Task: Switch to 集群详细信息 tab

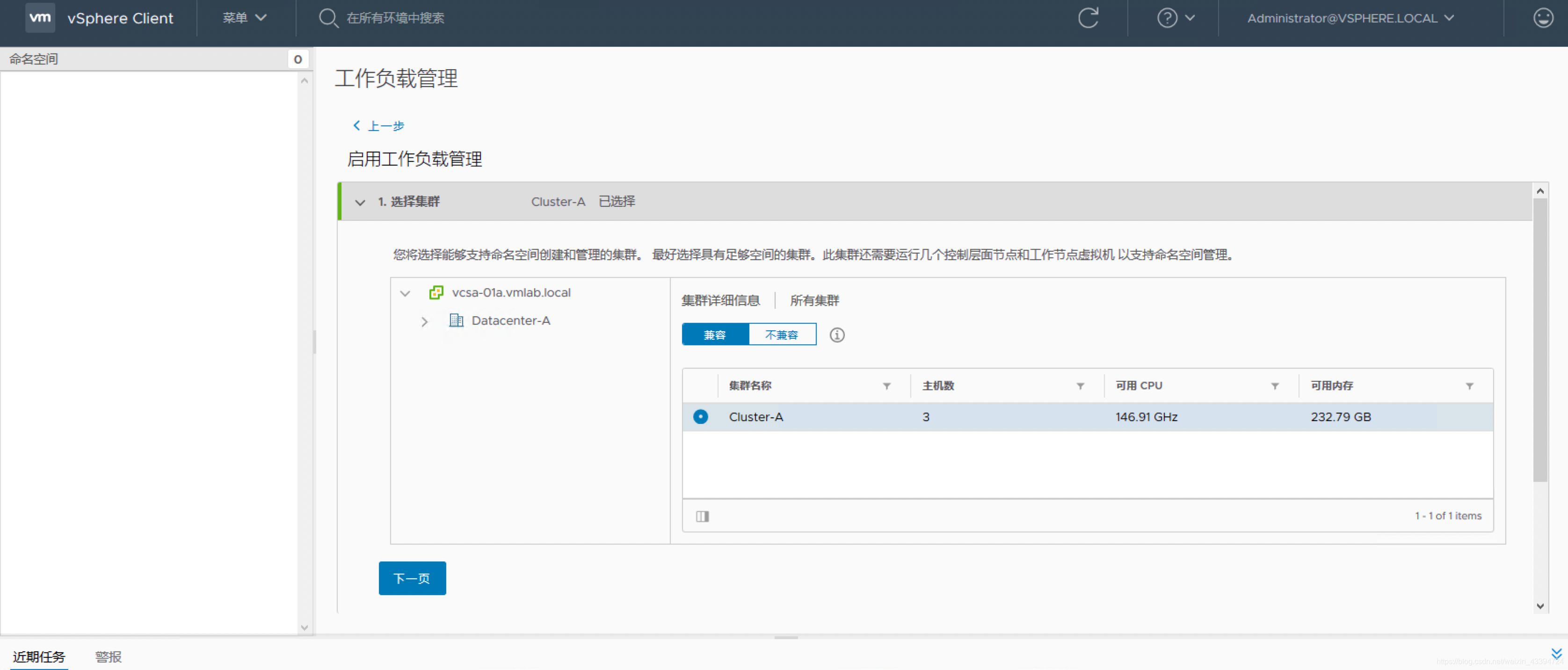Action: (x=721, y=300)
